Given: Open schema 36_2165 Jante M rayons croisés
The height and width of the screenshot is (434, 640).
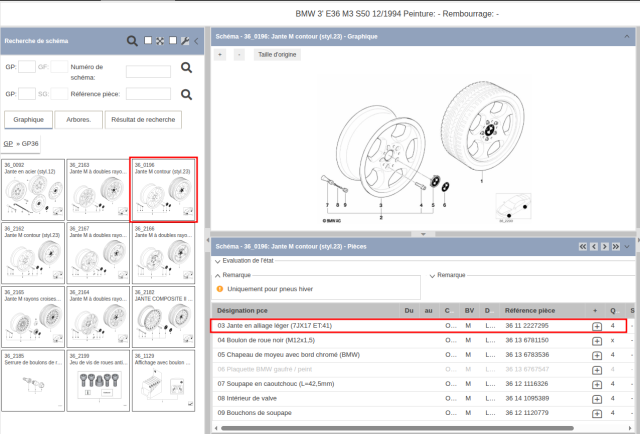Looking at the screenshot, I should (x=33, y=317).
